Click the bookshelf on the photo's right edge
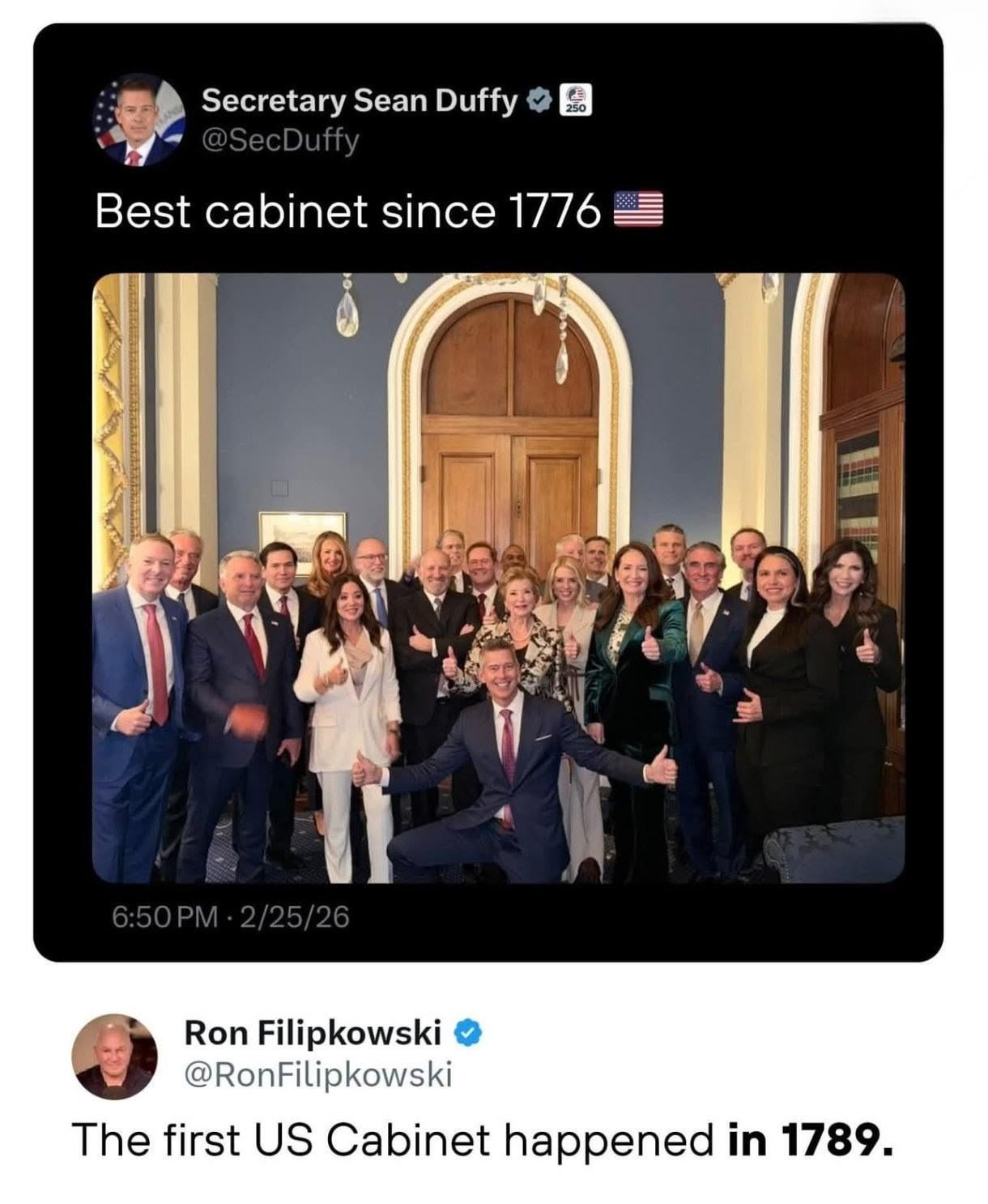Viewport: 988px width, 1204px height. coord(858,478)
